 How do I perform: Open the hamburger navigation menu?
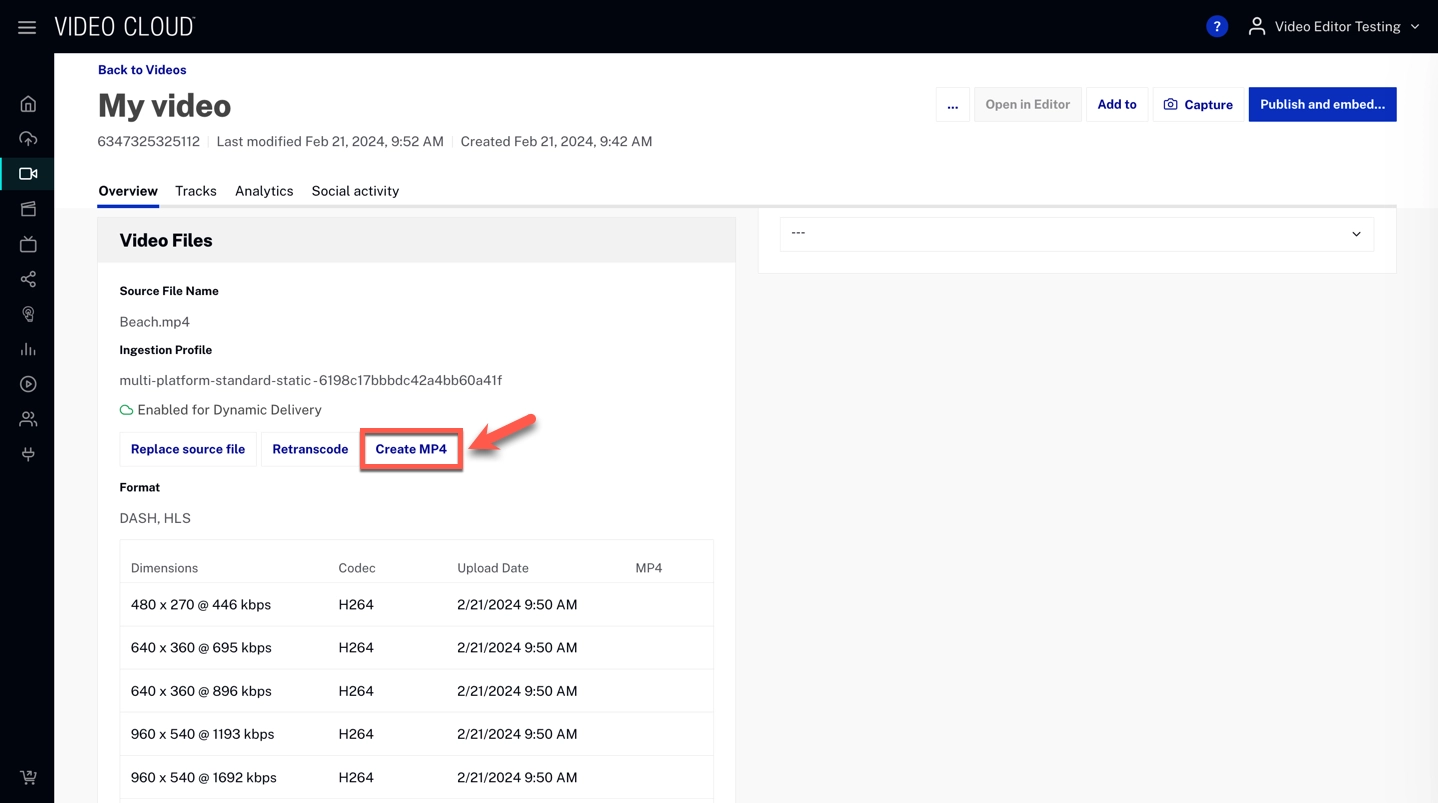pos(27,27)
